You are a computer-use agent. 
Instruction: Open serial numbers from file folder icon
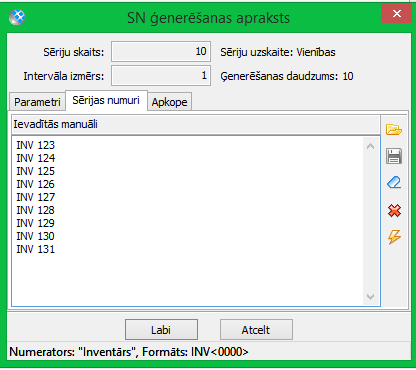pos(394,129)
